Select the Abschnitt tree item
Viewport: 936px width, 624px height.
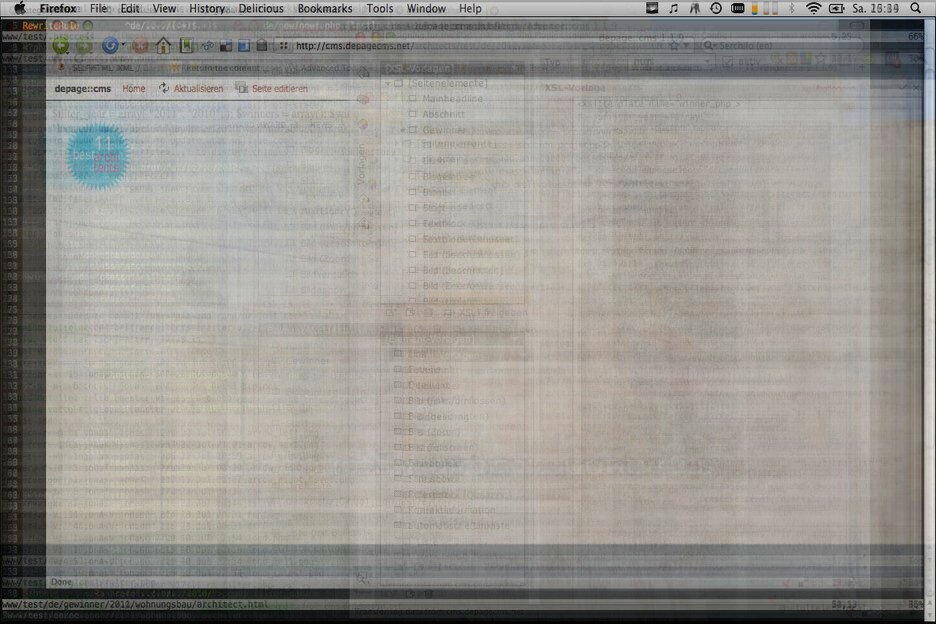pos(444,114)
